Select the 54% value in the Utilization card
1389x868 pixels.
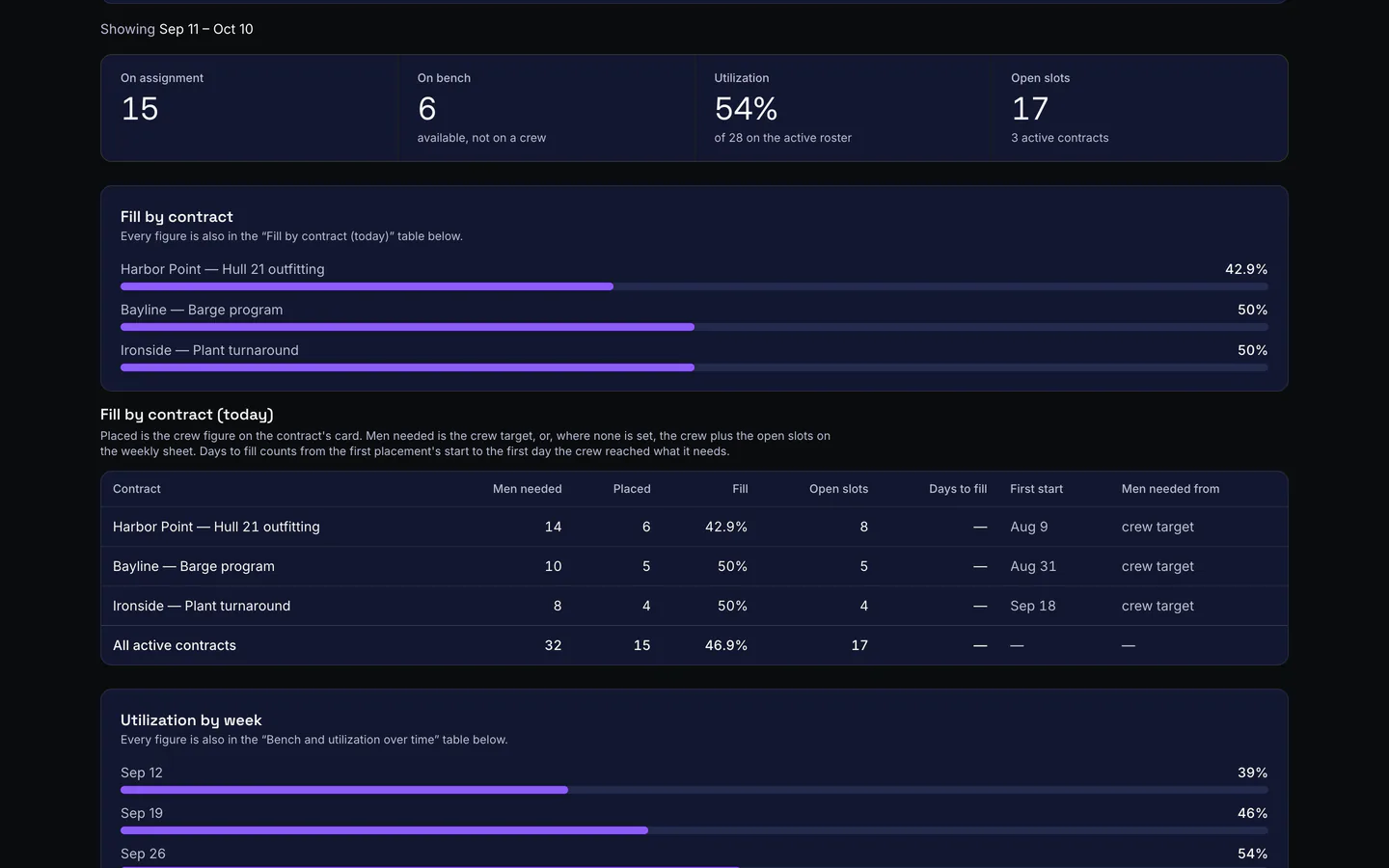(x=746, y=109)
